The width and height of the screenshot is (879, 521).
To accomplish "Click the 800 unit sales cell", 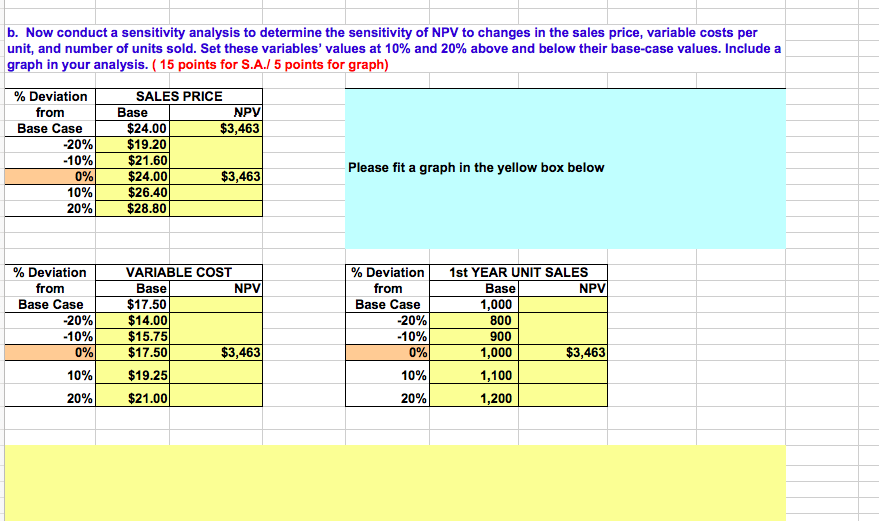I will pos(474,321).
